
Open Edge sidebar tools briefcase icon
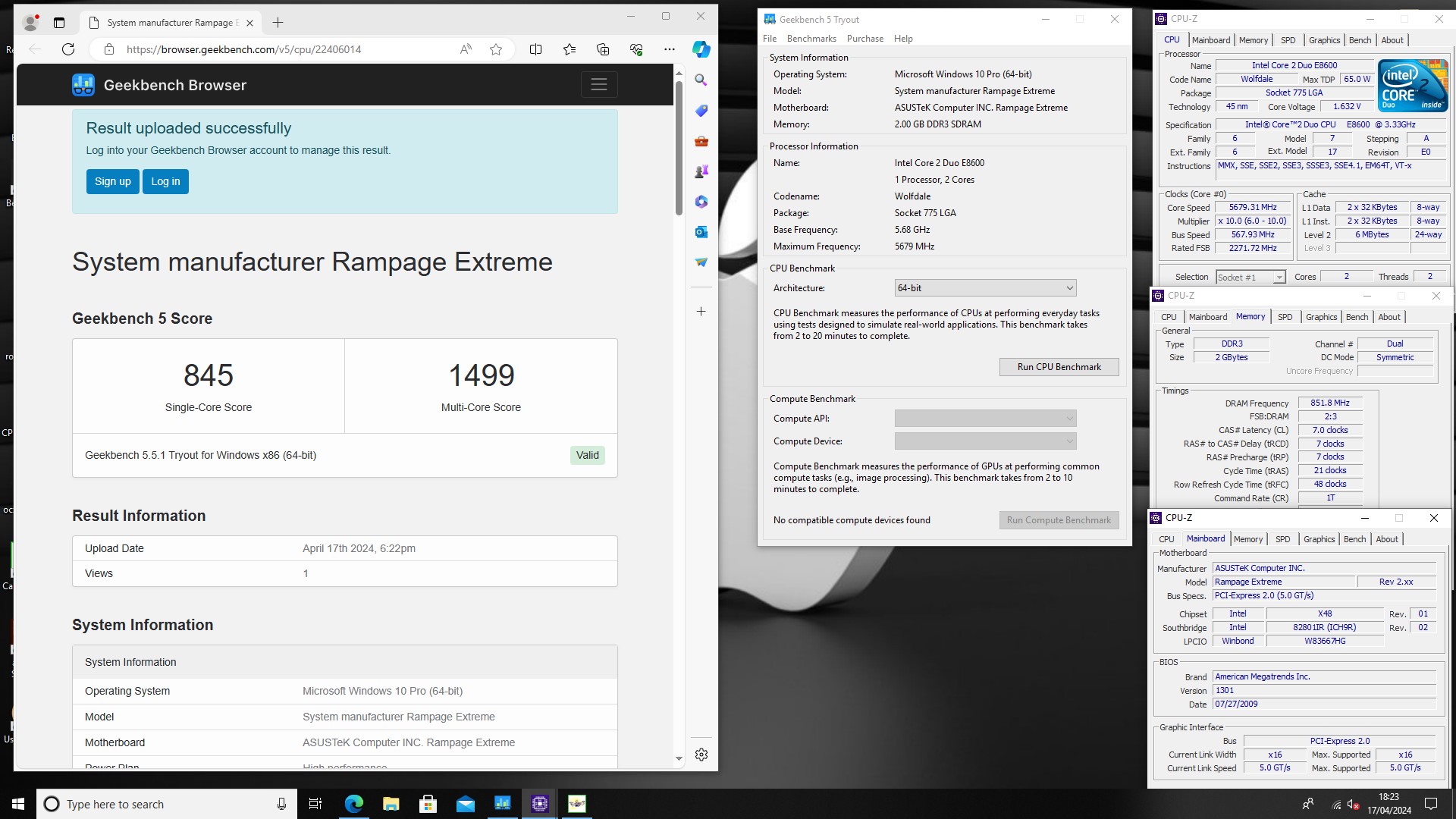click(x=701, y=141)
